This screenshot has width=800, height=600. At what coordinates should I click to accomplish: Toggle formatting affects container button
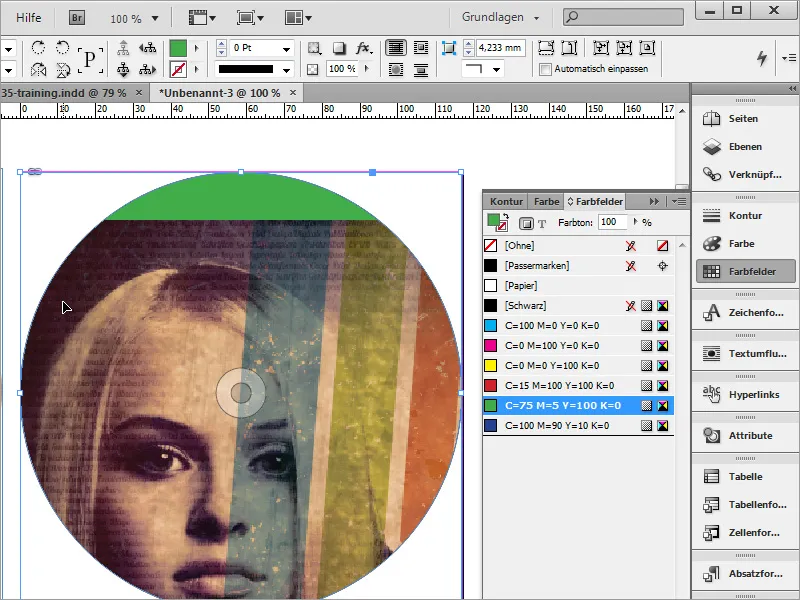[526, 223]
